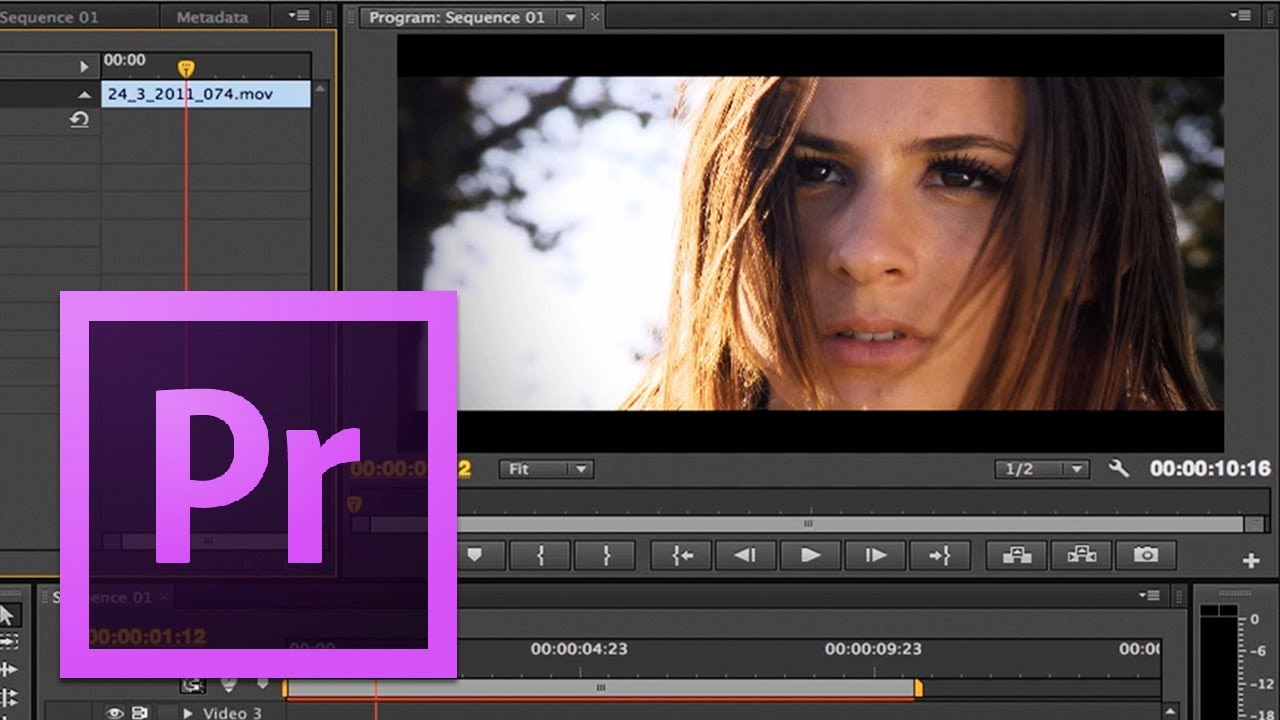Viewport: 1280px width, 720px height.
Task: Click the right handle of Timeline zoom bar
Action: 918,688
